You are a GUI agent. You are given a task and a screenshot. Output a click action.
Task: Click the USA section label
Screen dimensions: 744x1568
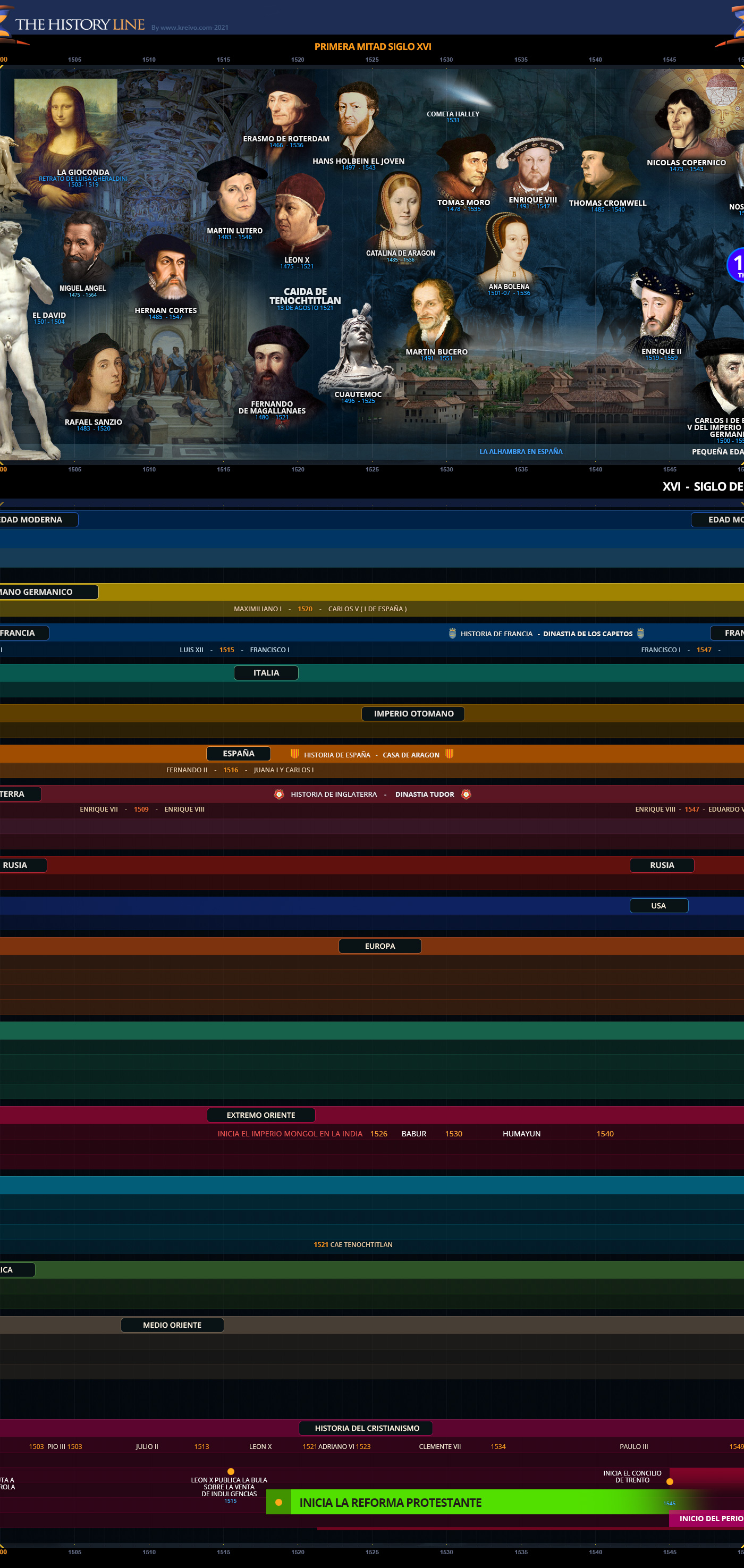point(659,906)
